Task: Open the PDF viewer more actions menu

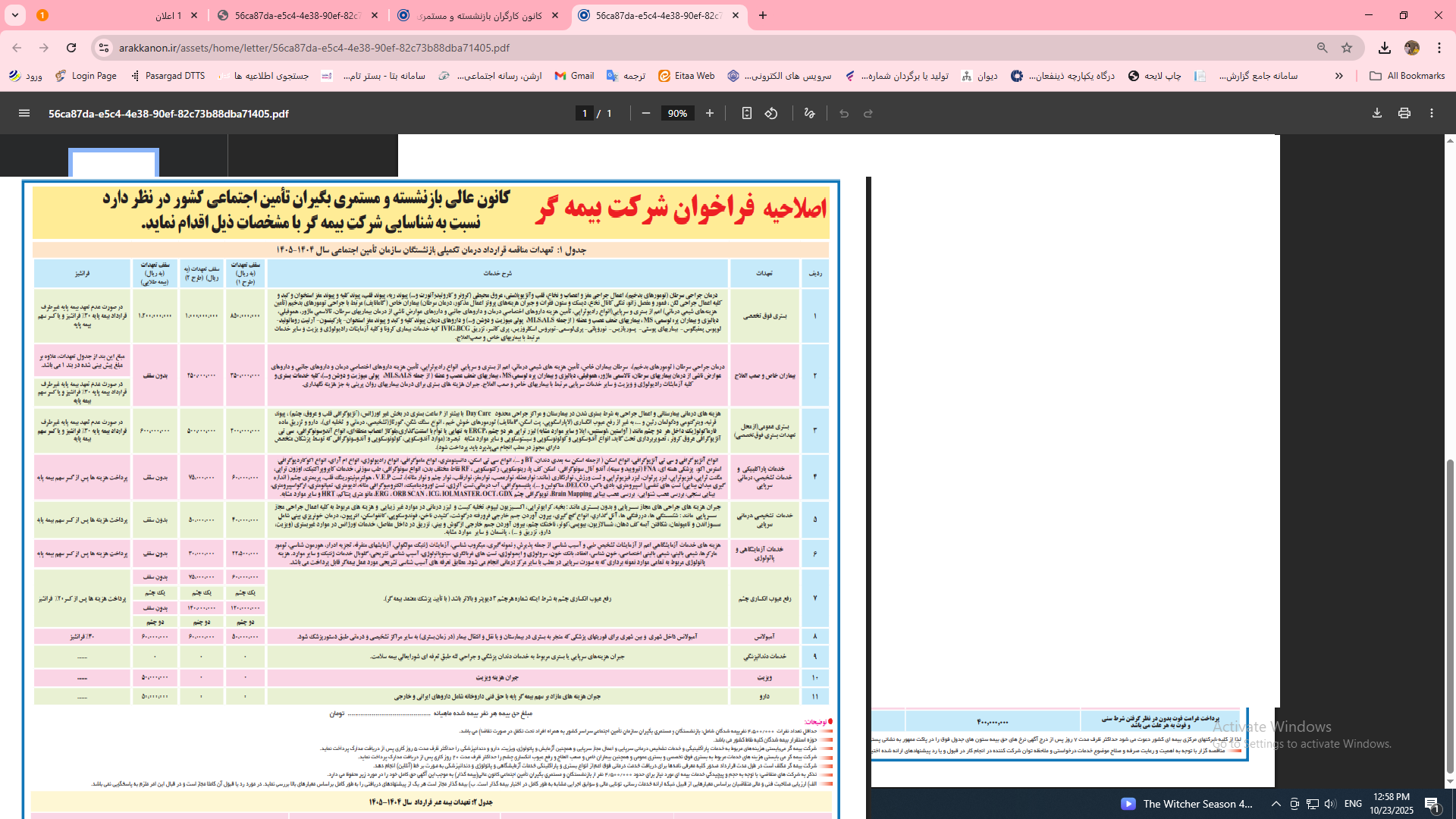Action: tap(1432, 114)
